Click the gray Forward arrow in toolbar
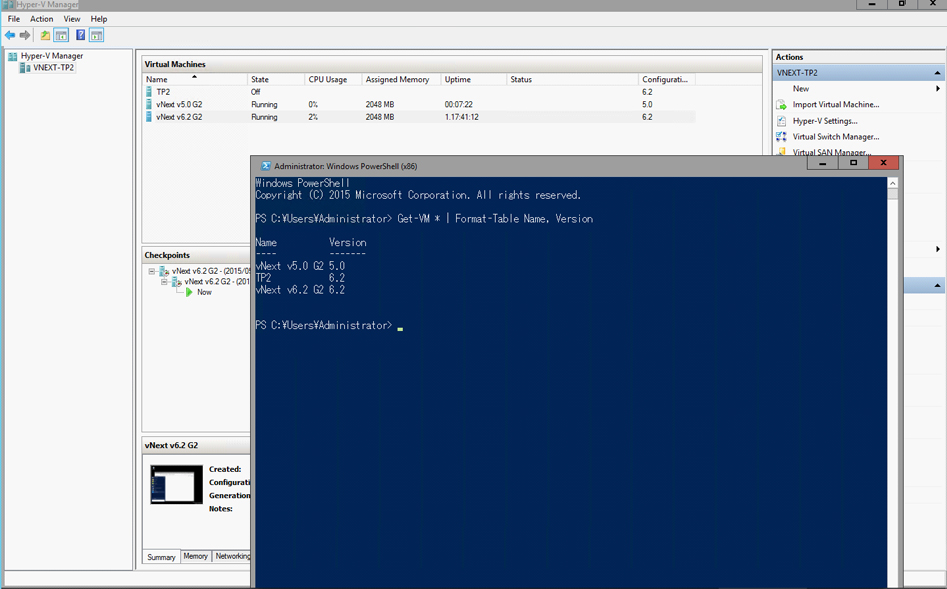Viewport: 947px width, 589px height. coord(25,36)
